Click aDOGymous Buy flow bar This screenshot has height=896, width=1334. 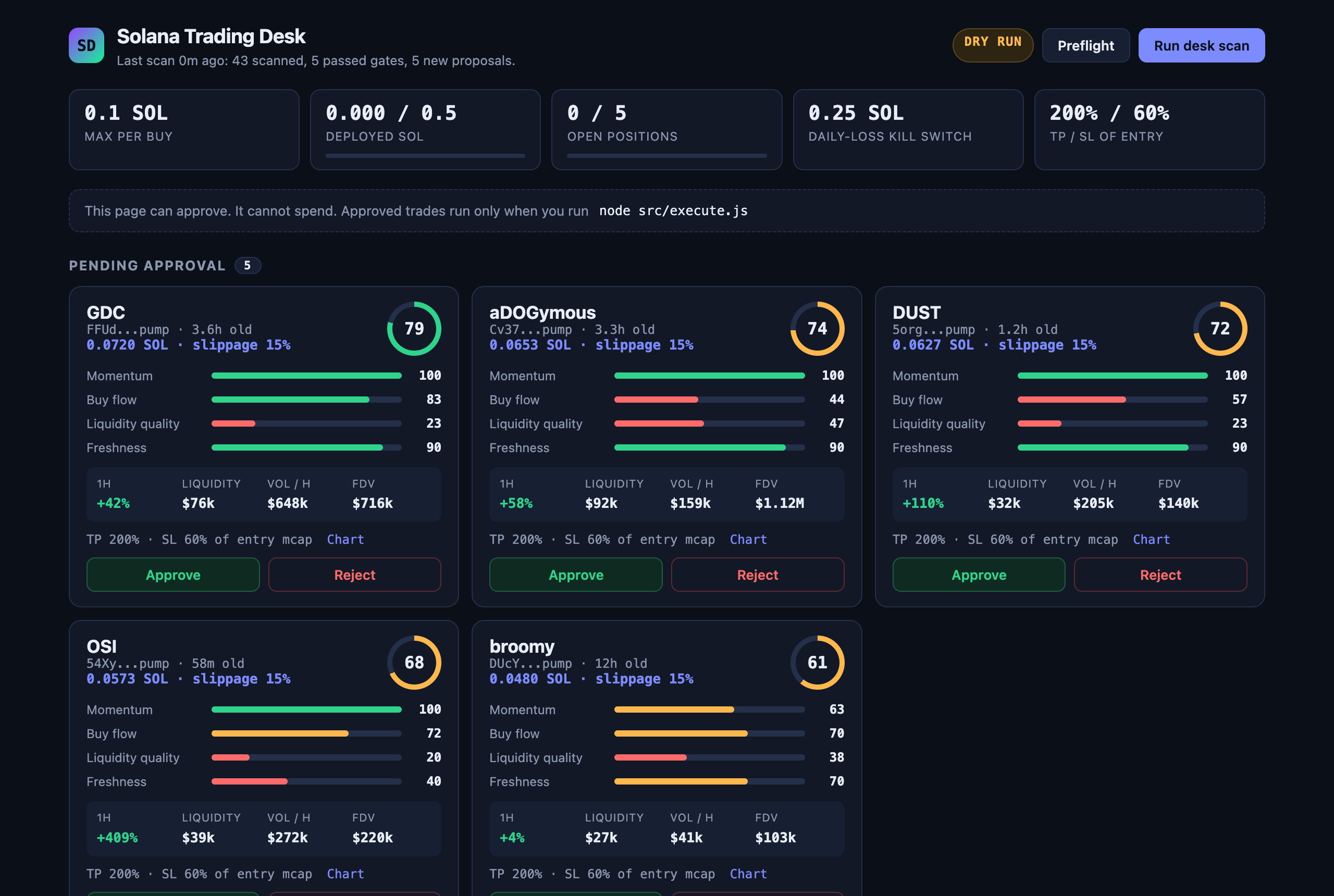coord(709,400)
